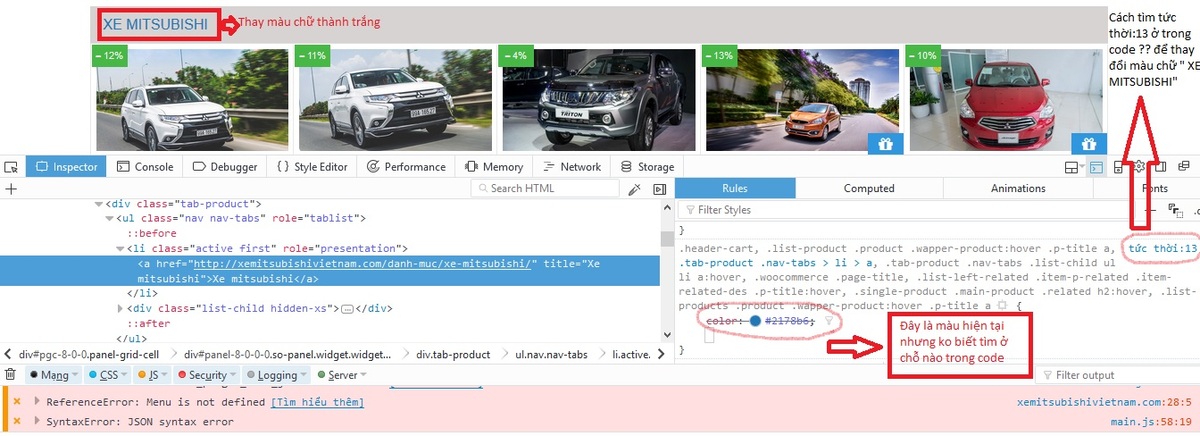Toggle the Security console filter
This screenshot has height=436, width=1200.
[x=208, y=375]
